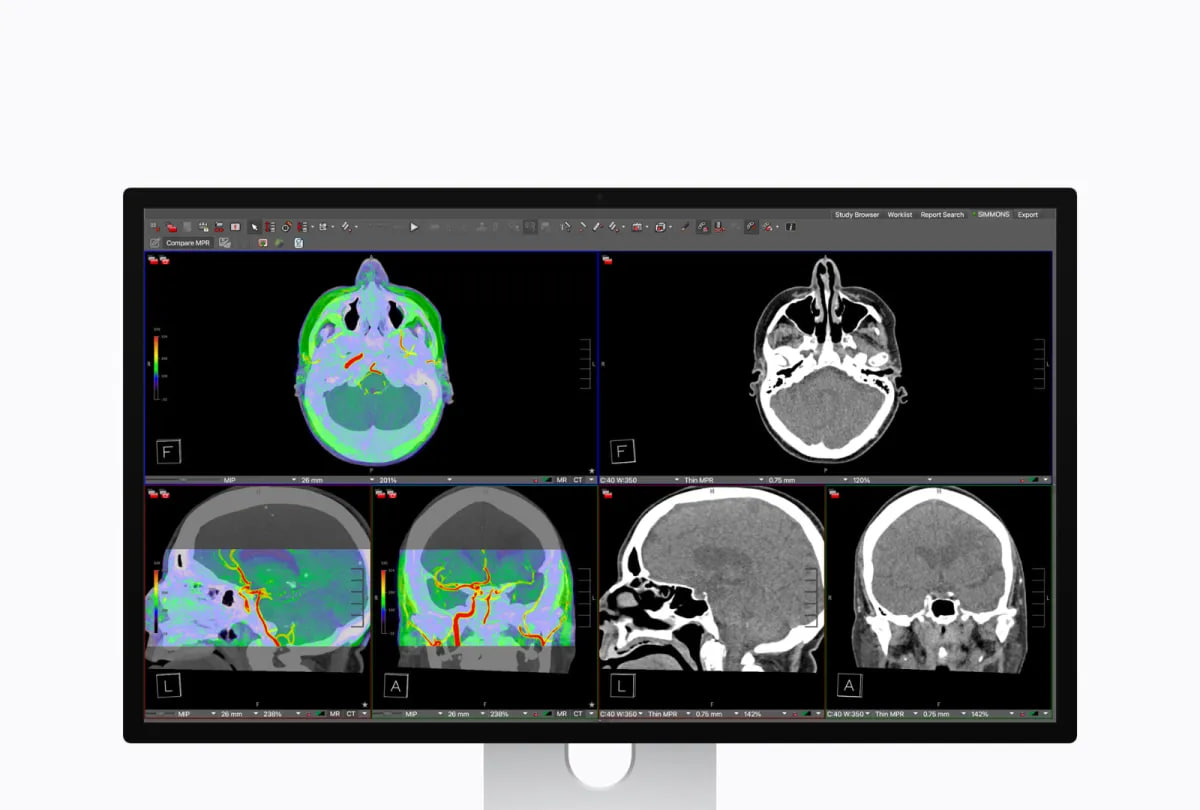The image size is (1200, 810).
Task: Select the arrow pointer tool in the toolbar
Action: (x=254, y=227)
